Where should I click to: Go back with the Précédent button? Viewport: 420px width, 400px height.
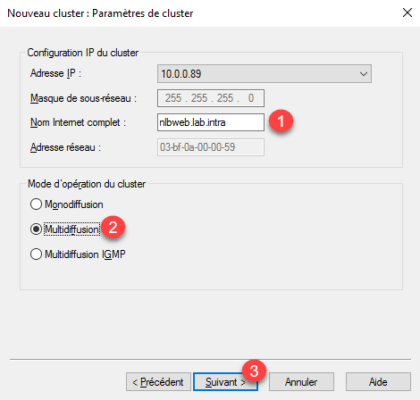(158, 382)
